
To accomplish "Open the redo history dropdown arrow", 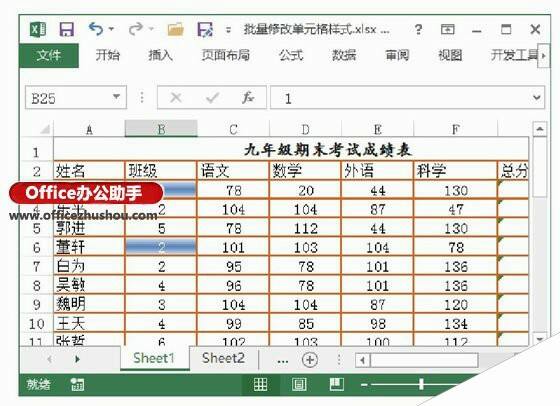I will 151,29.
